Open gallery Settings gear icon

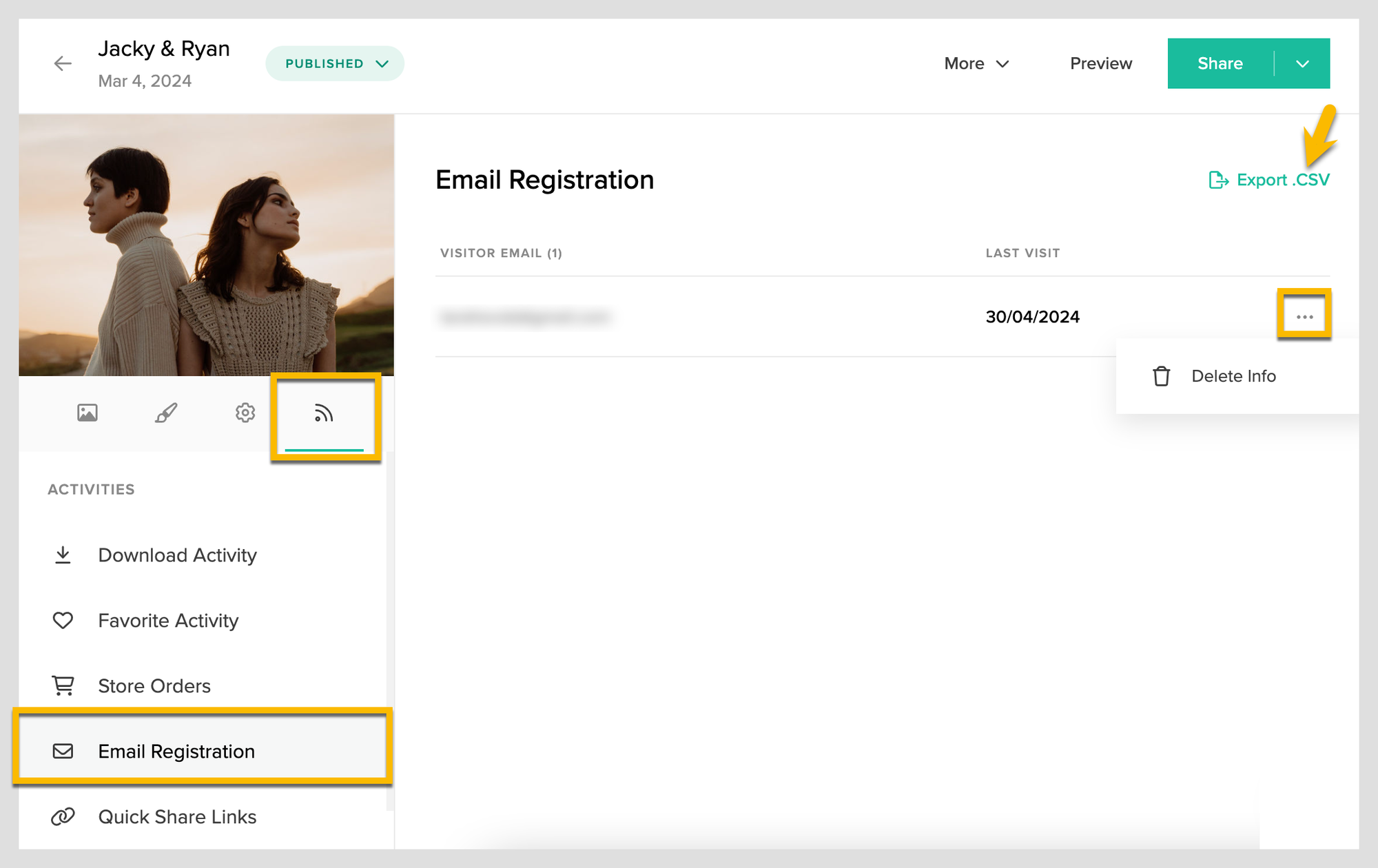(x=244, y=413)
